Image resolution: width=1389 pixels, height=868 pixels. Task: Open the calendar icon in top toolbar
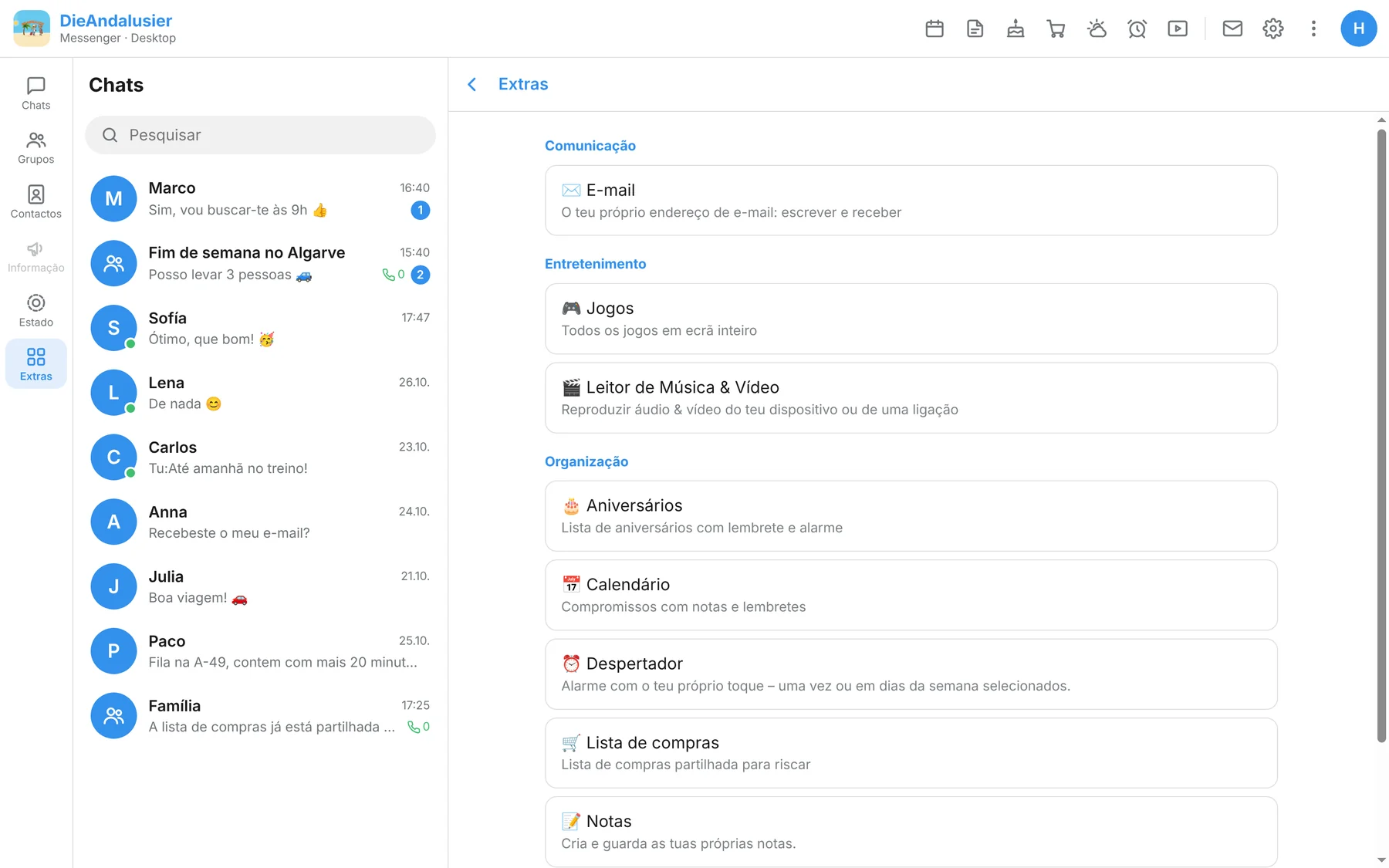[934, 29]
